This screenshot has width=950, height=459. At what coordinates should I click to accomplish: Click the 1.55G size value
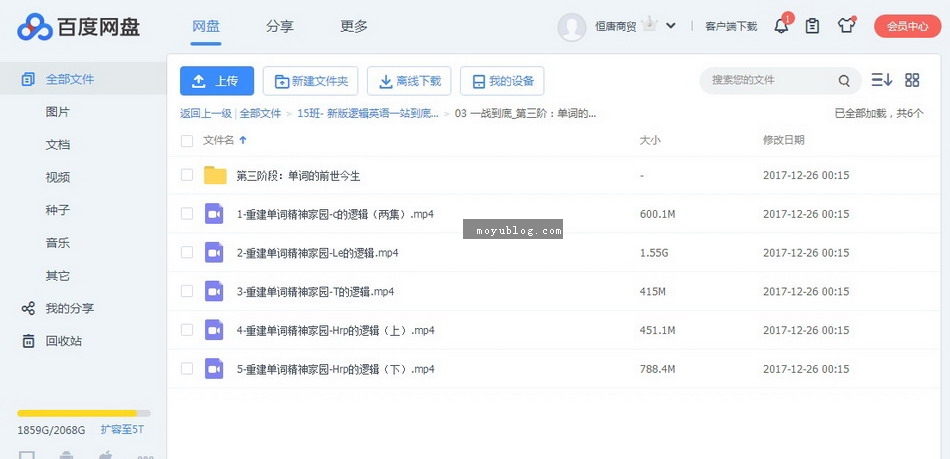[x=654, y=253]
